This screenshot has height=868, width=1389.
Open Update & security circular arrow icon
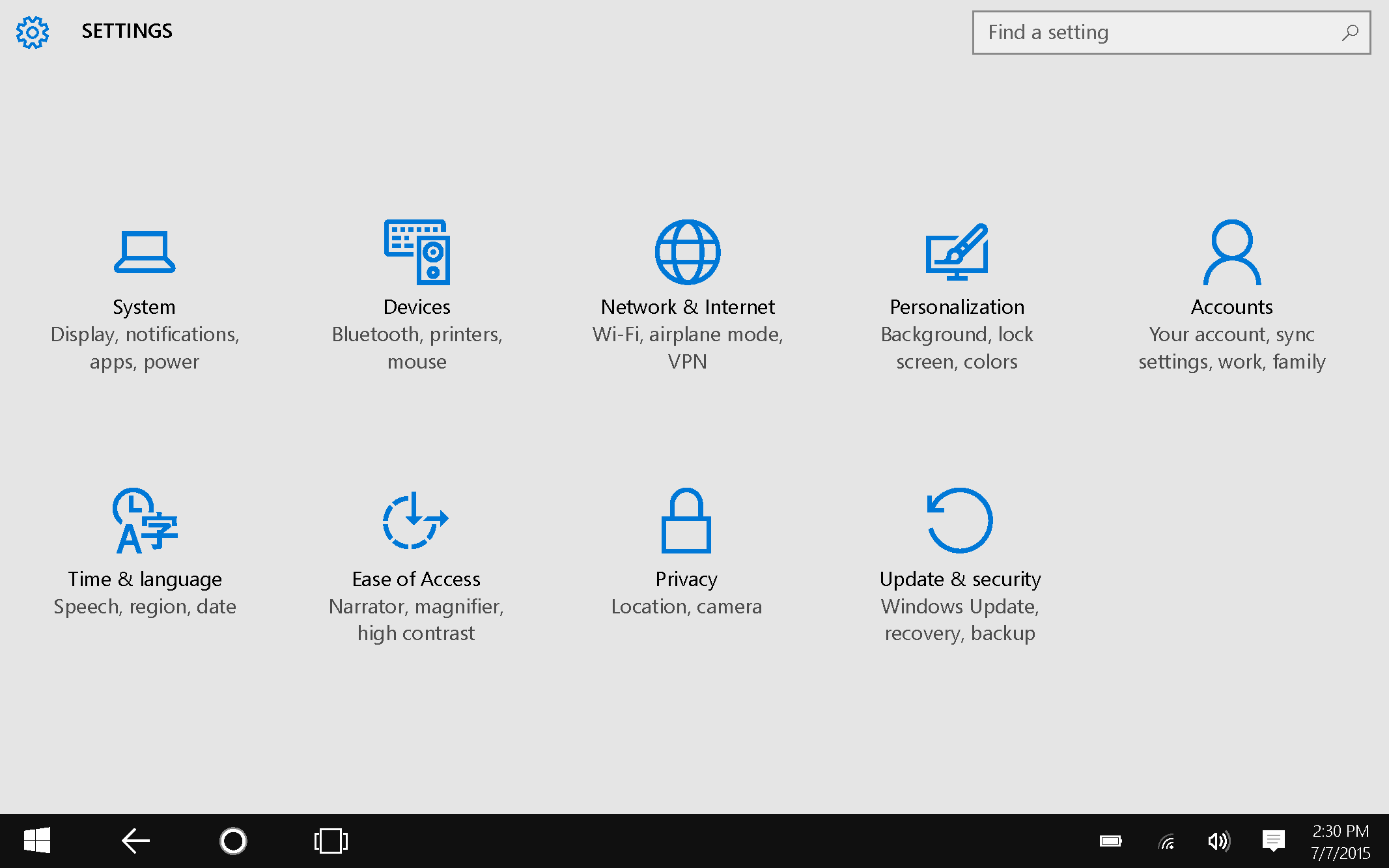coord(959,520)
